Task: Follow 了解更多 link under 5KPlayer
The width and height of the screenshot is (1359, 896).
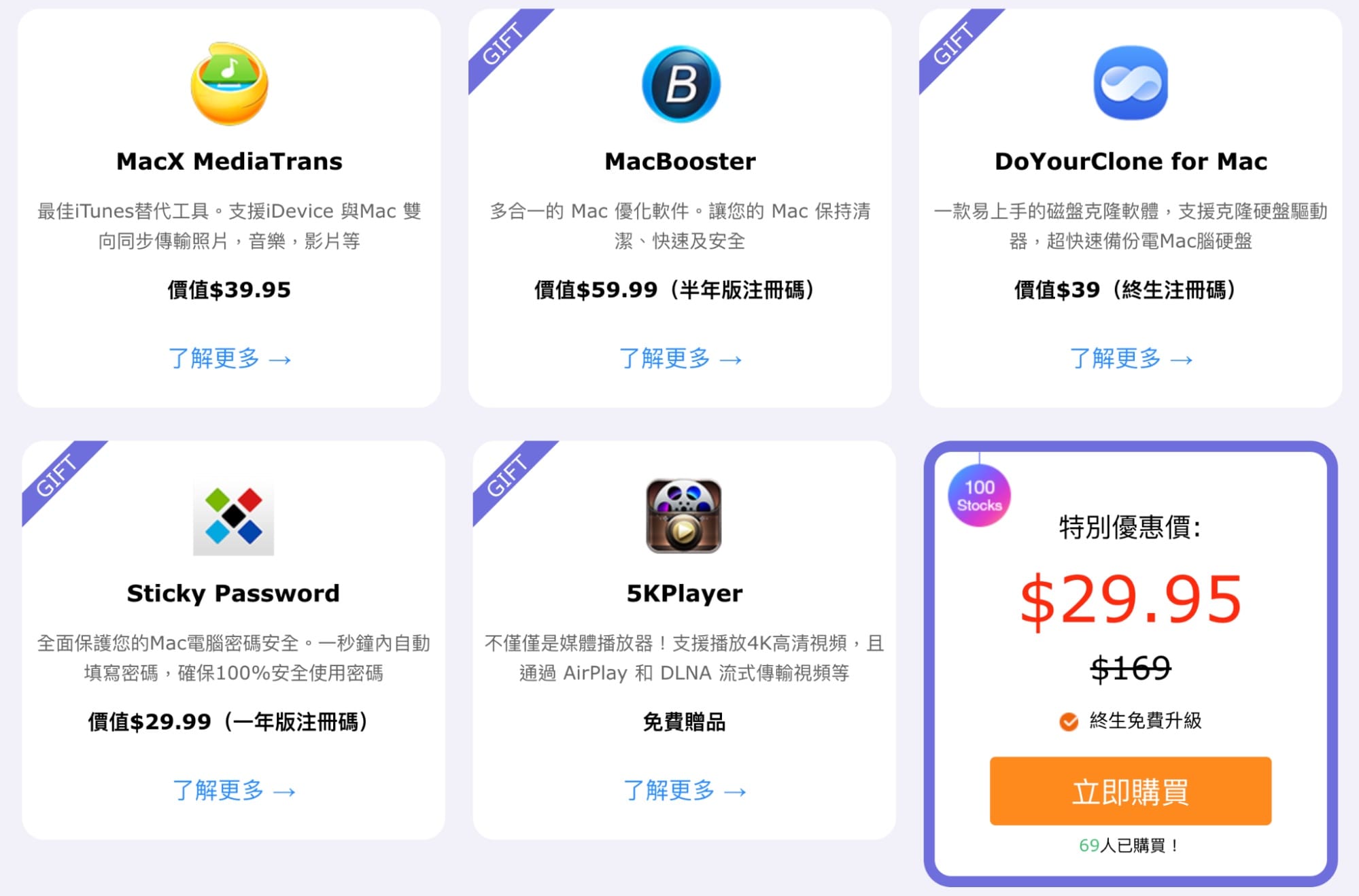Action: pyautogui.click(x=685, y=790)
